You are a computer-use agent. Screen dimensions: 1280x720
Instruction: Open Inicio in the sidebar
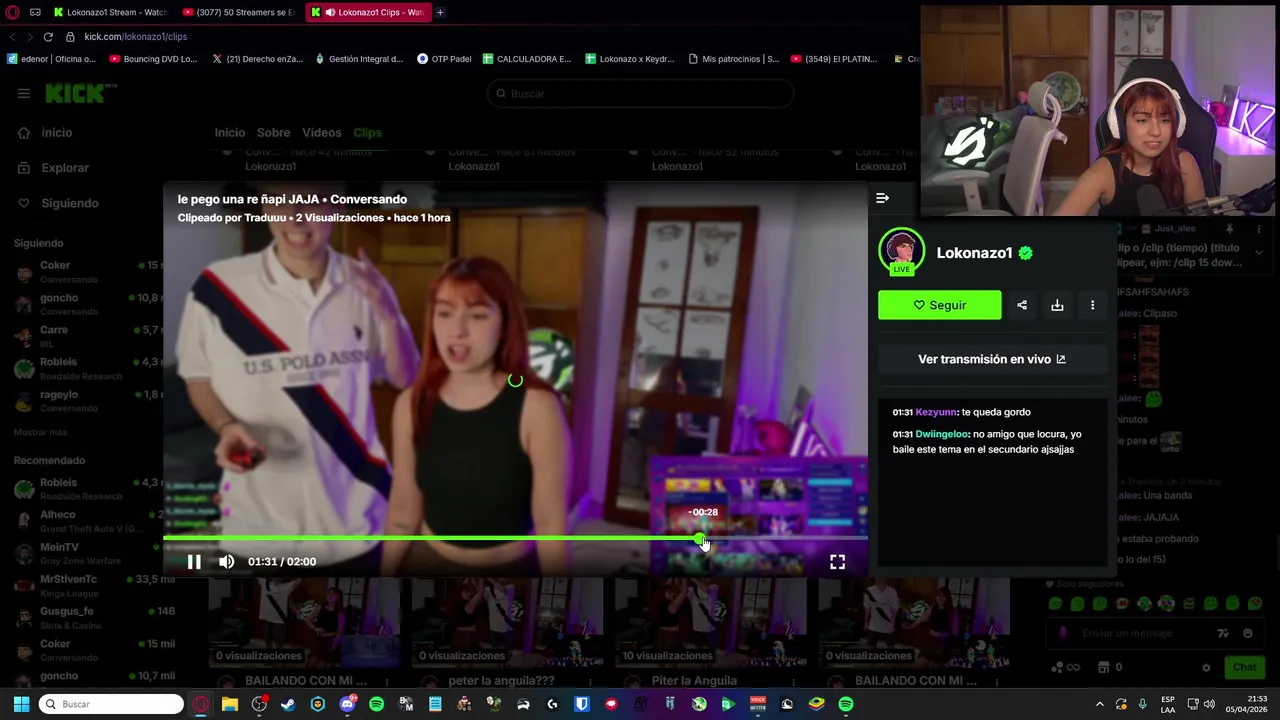click(57, 132)
